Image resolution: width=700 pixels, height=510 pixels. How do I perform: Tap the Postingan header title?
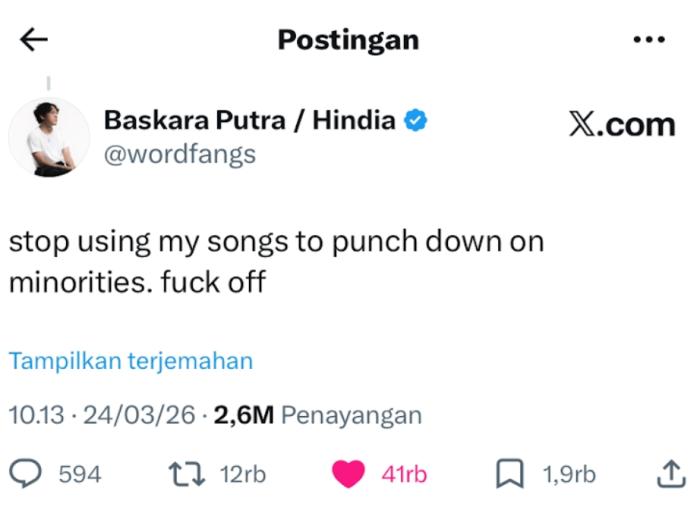pos(348,39)
